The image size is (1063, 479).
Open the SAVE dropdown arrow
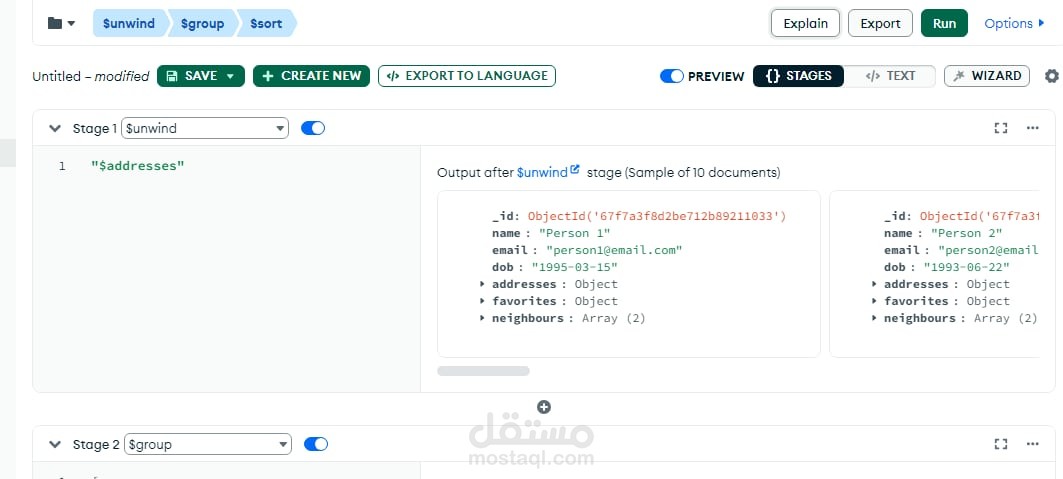coord(230,76)
